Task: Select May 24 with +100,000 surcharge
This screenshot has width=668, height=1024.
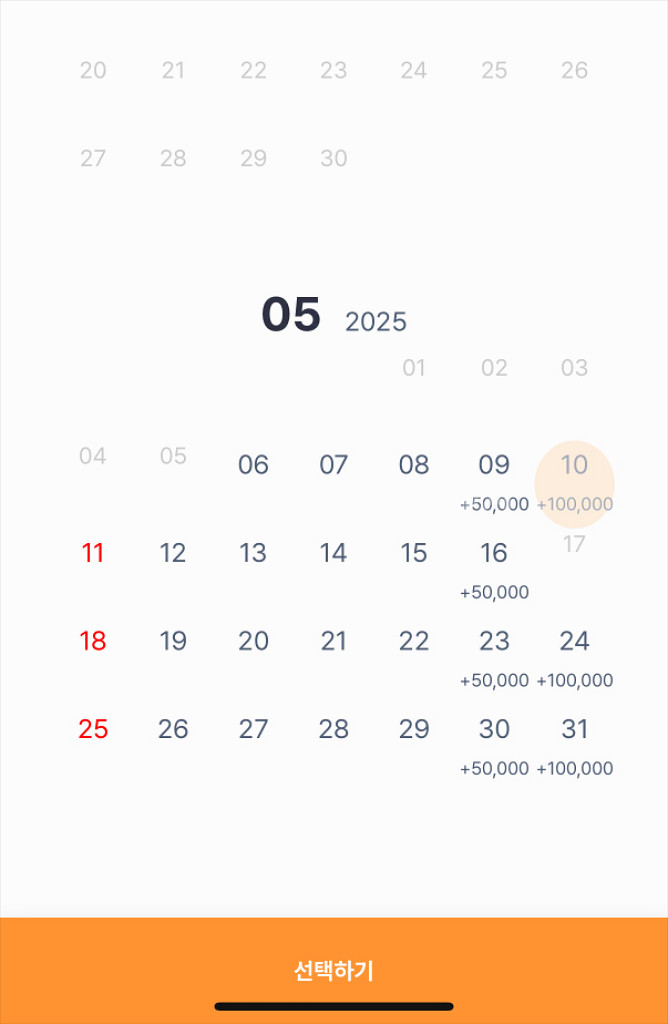Action: point(575,660)
